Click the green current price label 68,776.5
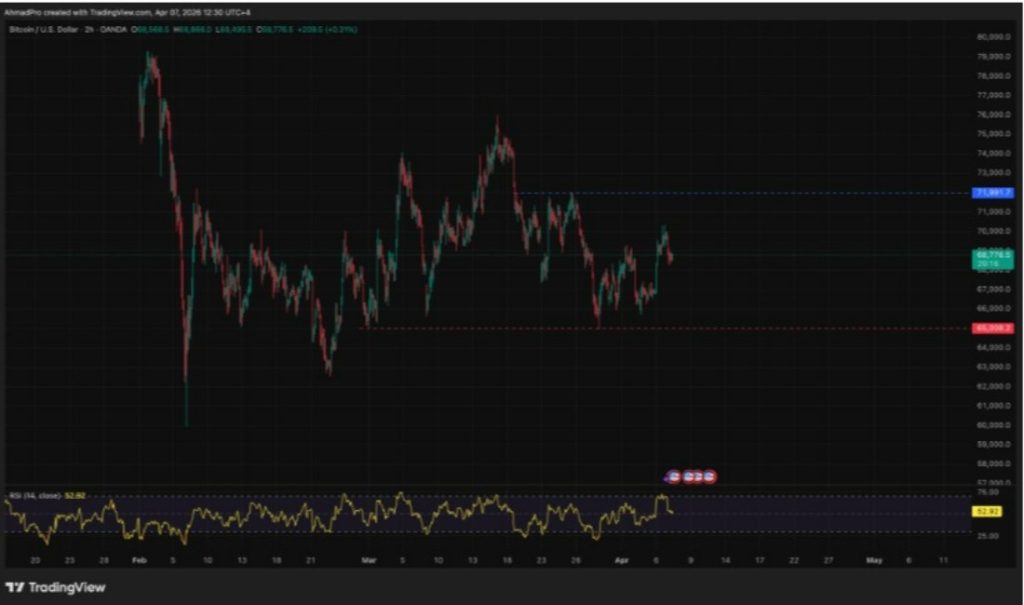This screenshot has height=605, width=1024. point(993,259)
